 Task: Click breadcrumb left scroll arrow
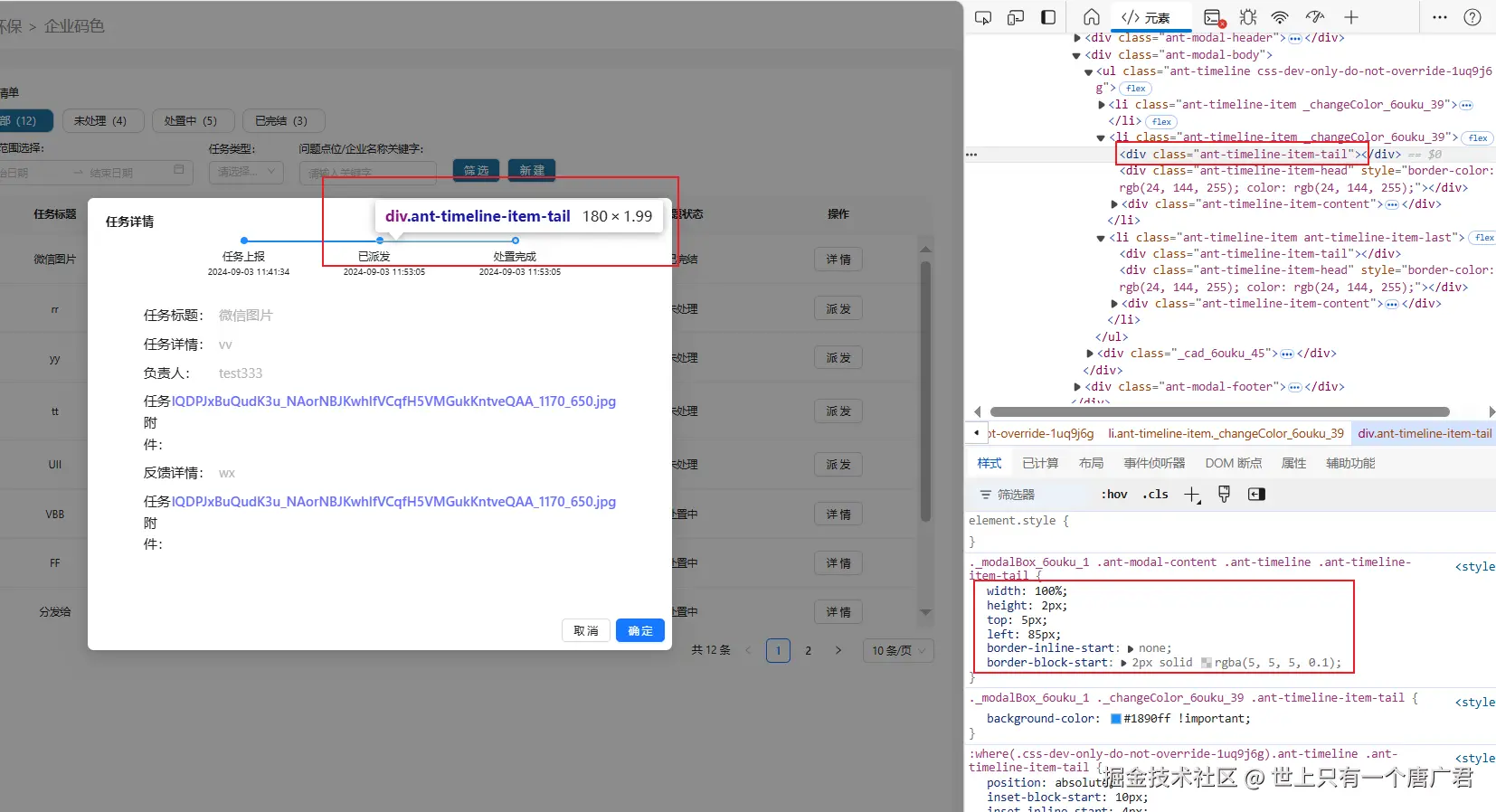point(977,433)
